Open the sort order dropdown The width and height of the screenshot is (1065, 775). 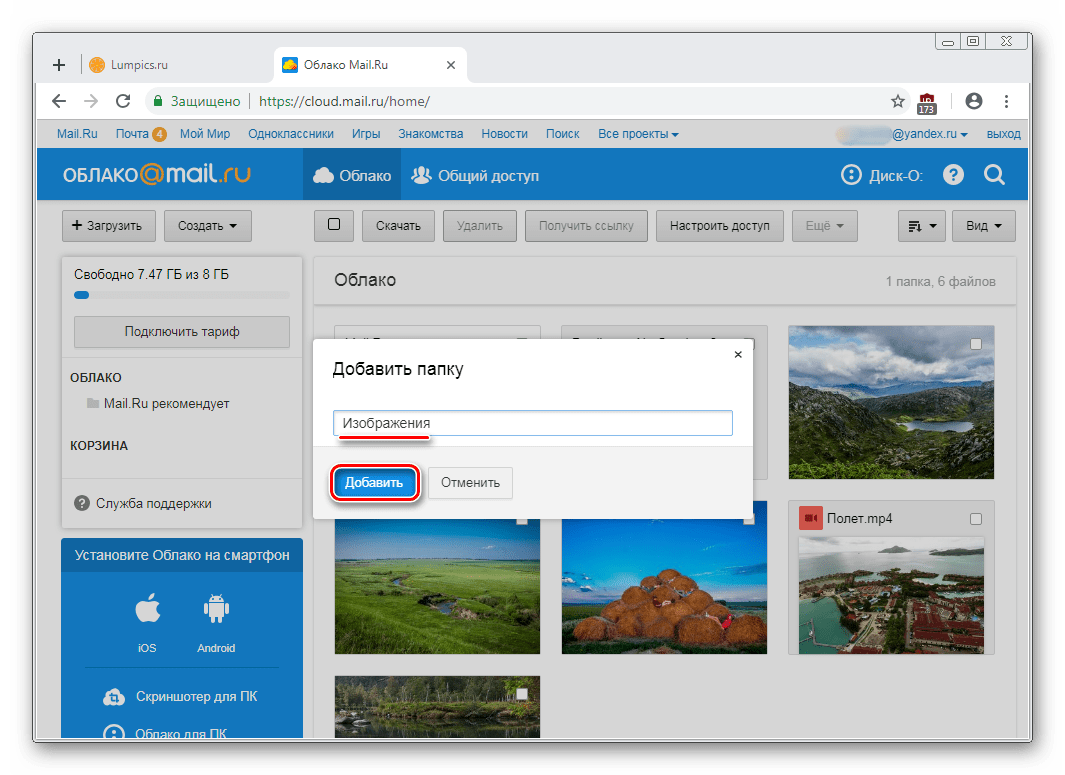921,226
